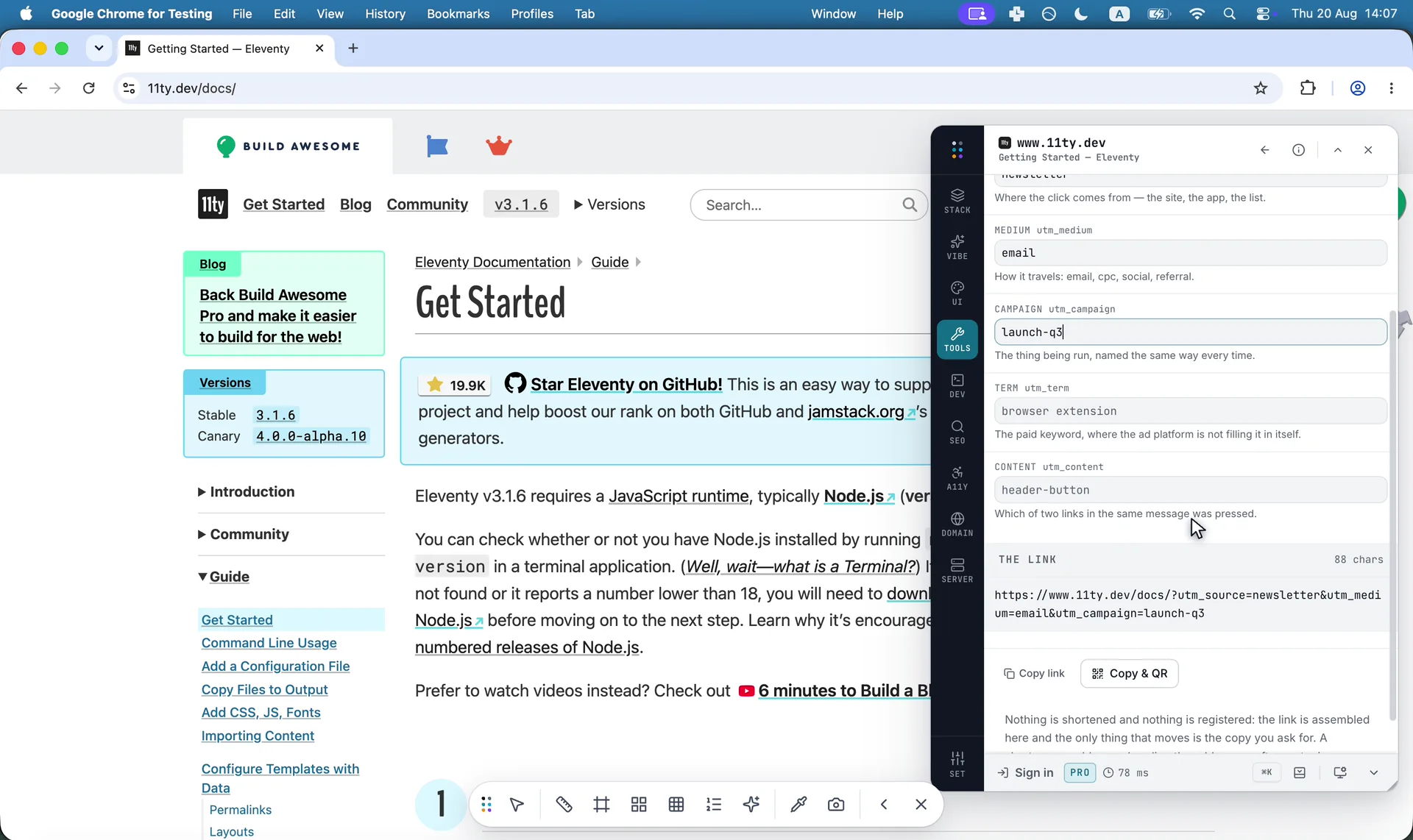Screen dimensions: 1413x840
Task: Open the File menu in menu bar
Action: [242, 14]
